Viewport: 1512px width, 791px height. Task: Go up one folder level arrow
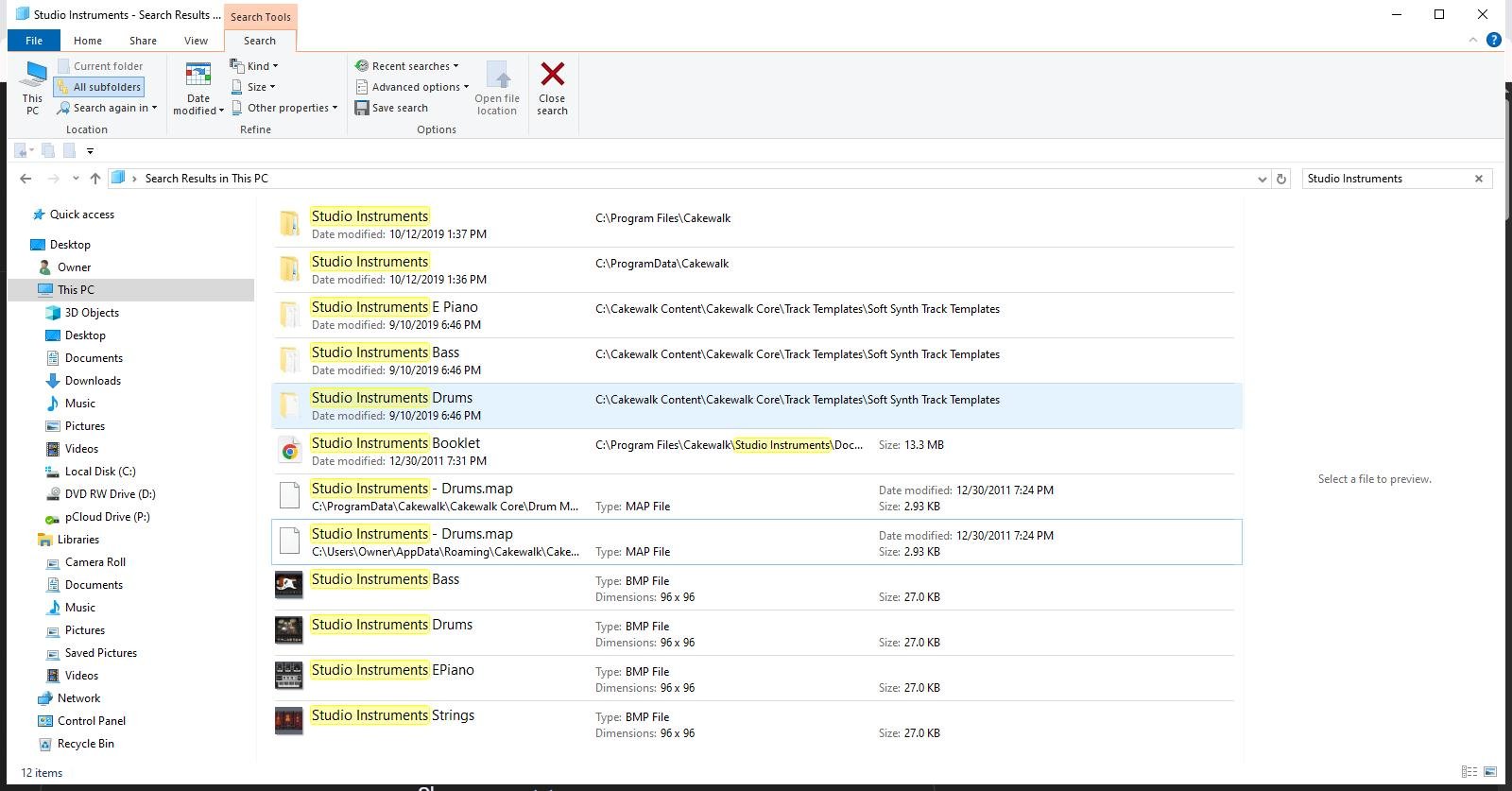pos(94,179)
